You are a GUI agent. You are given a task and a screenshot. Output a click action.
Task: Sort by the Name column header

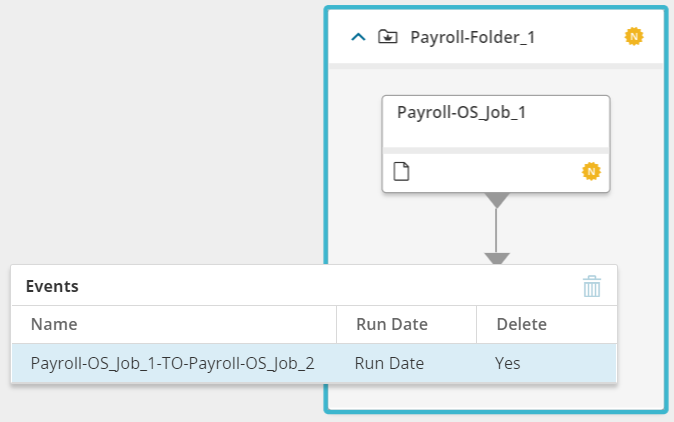pos(54,324)
